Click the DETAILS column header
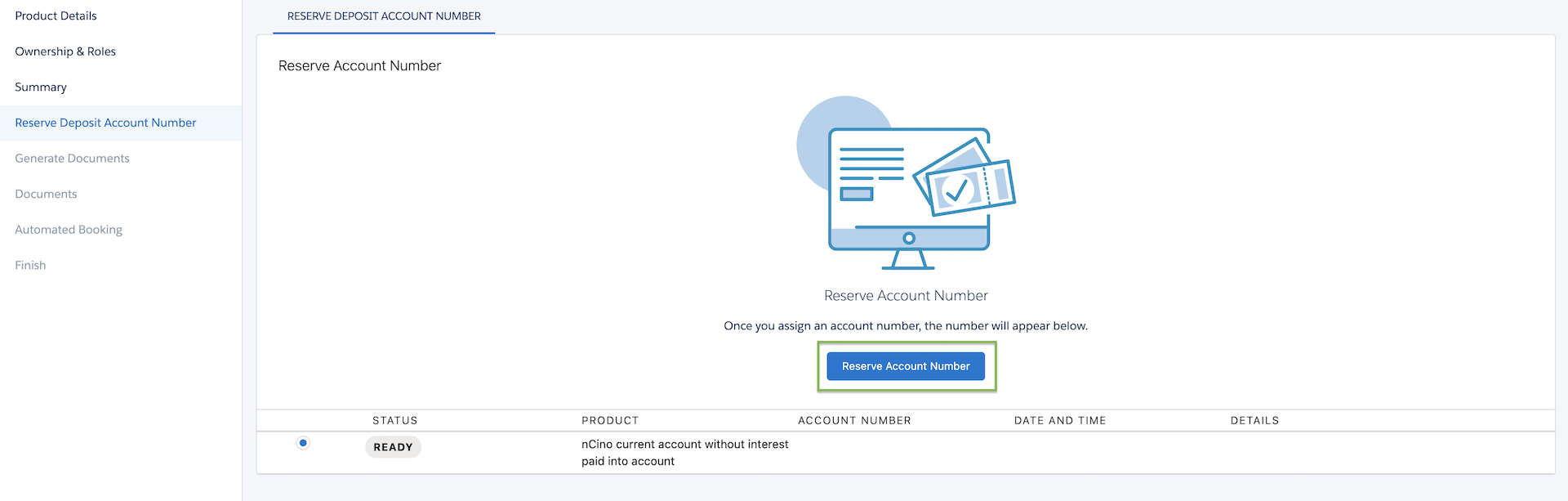The image size is (1568, 501). pos(1254,421)
